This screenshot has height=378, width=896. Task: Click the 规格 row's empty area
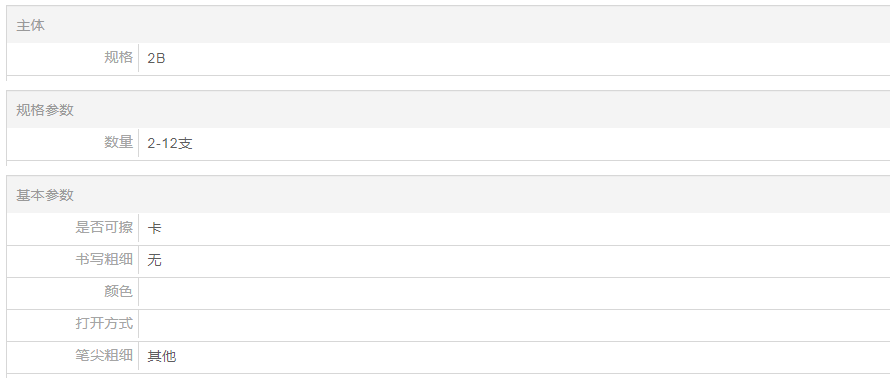(x=526, y=58)
